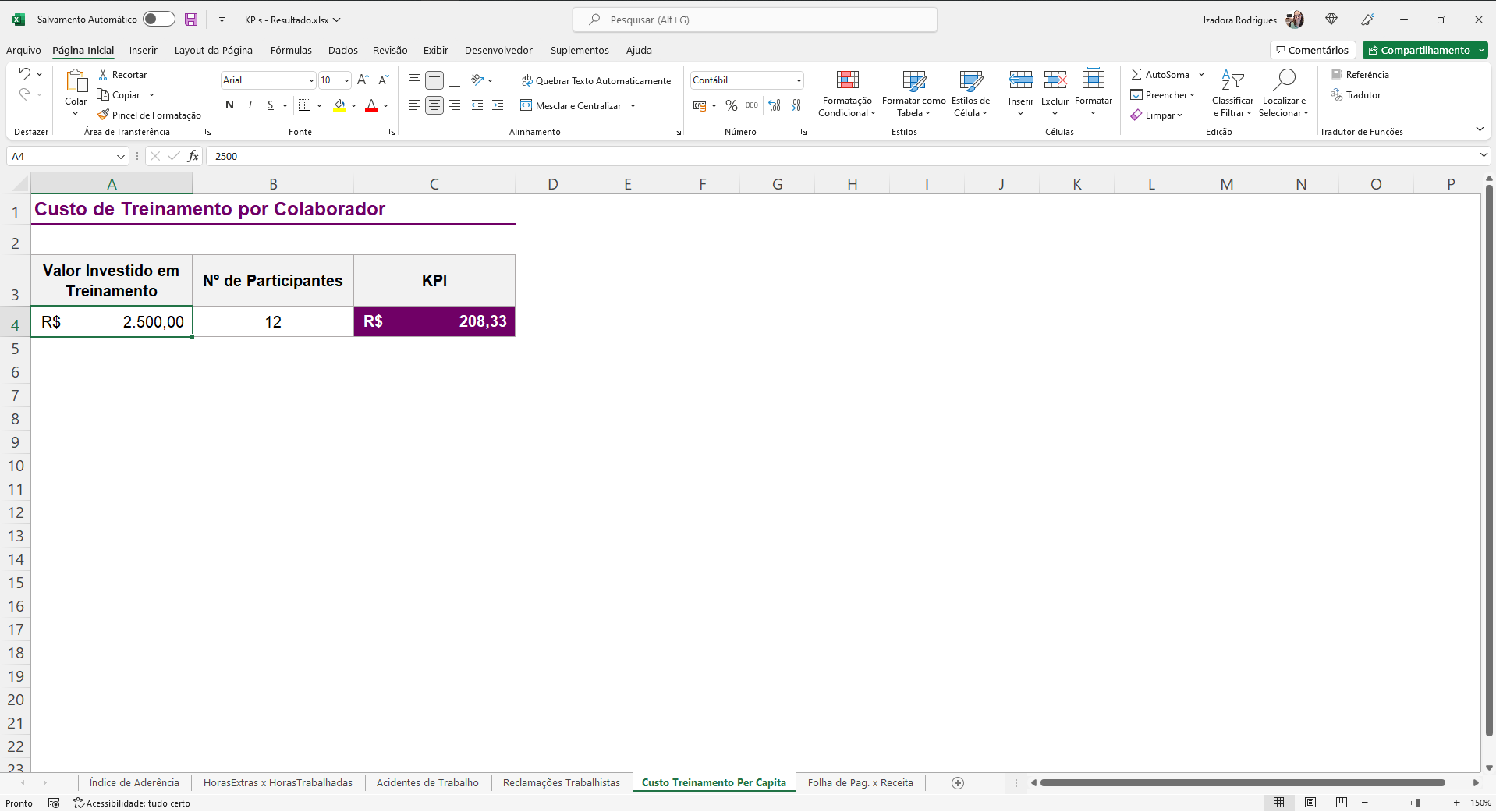Screen dimensions: 1496x812
Task: Click the percent style icon
Action: pos(731,105)
